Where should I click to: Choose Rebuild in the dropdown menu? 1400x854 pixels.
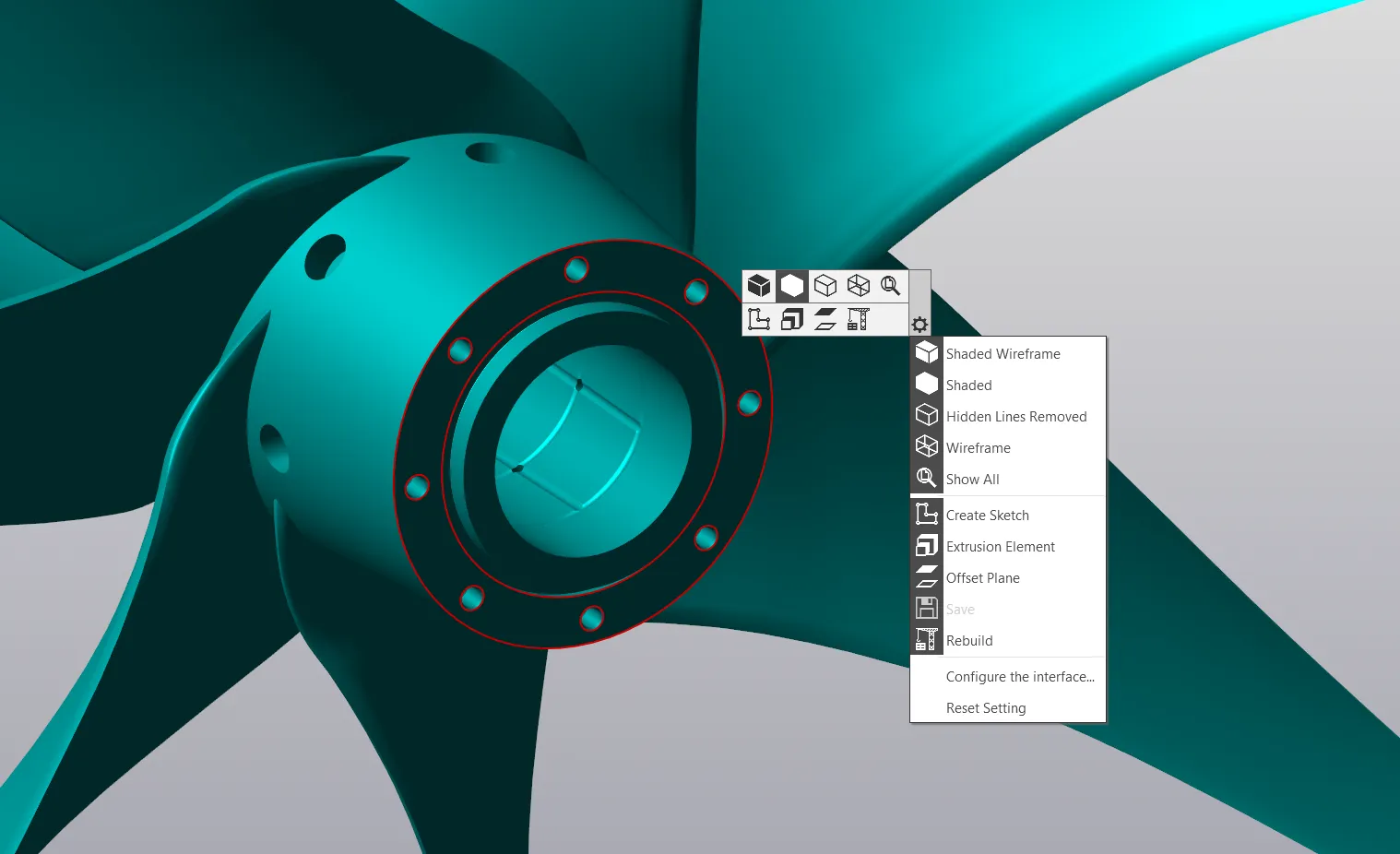(x=1008, y=641)
